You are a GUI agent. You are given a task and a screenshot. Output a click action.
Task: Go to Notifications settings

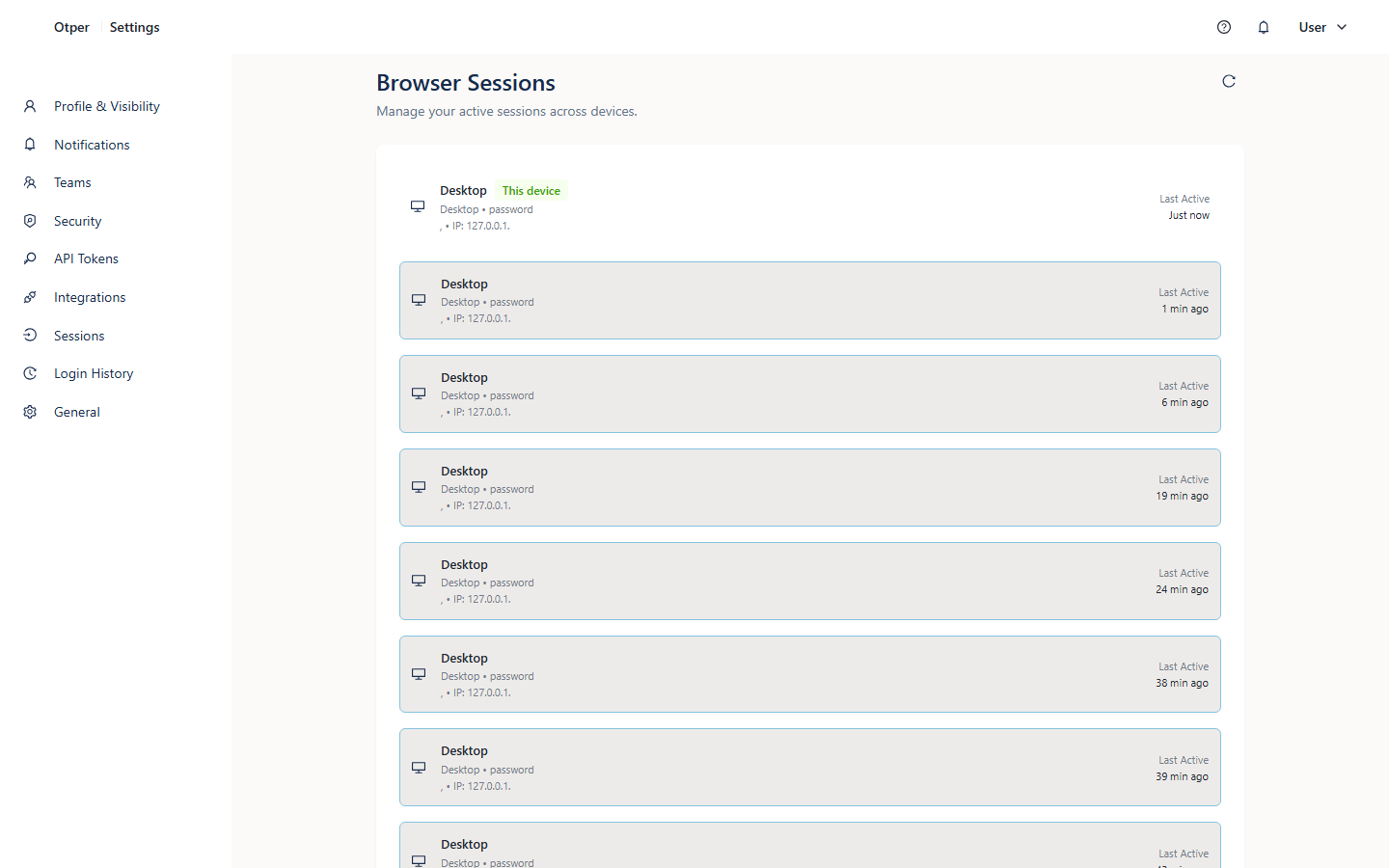pyautogui.click(x=92, y=145)
